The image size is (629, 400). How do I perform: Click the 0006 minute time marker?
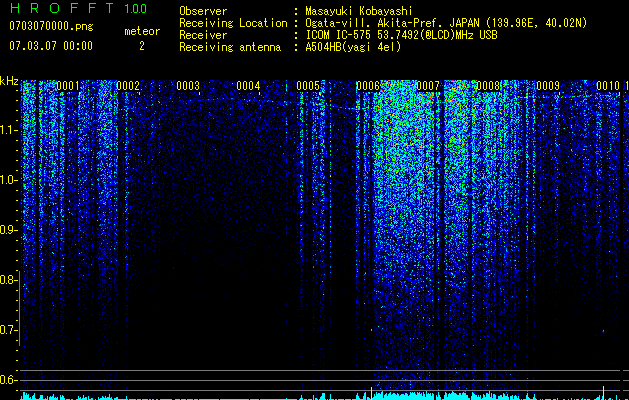tap(368, 86)
